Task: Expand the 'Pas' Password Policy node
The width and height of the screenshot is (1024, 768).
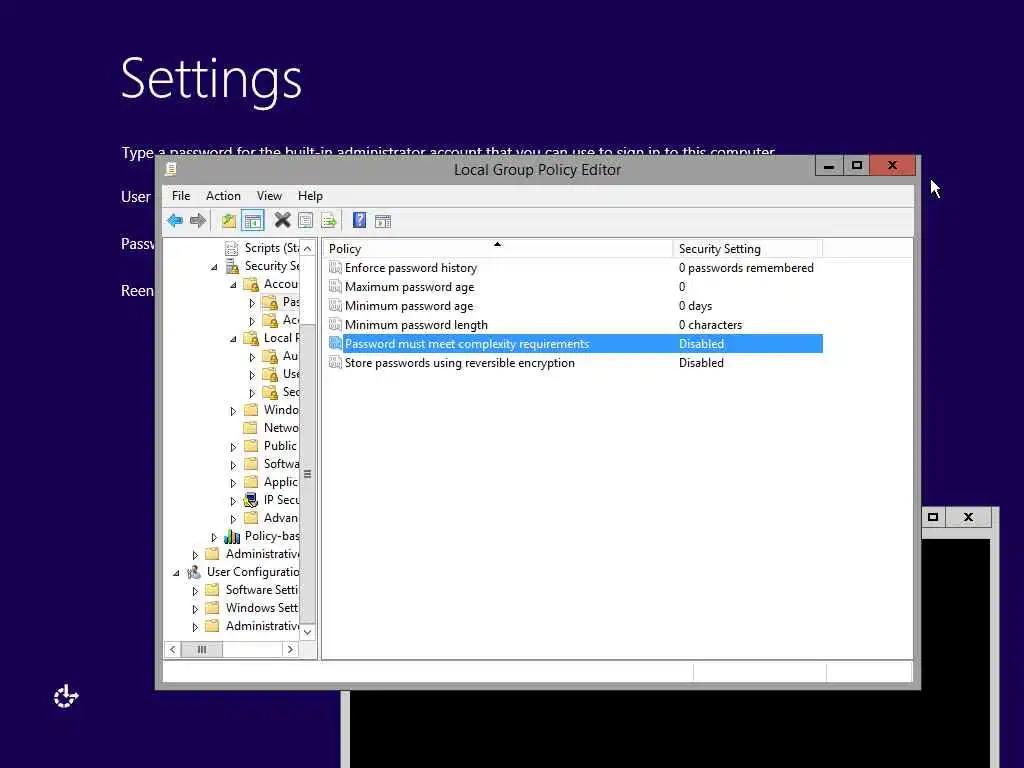Action: click(x=252, y=303)
